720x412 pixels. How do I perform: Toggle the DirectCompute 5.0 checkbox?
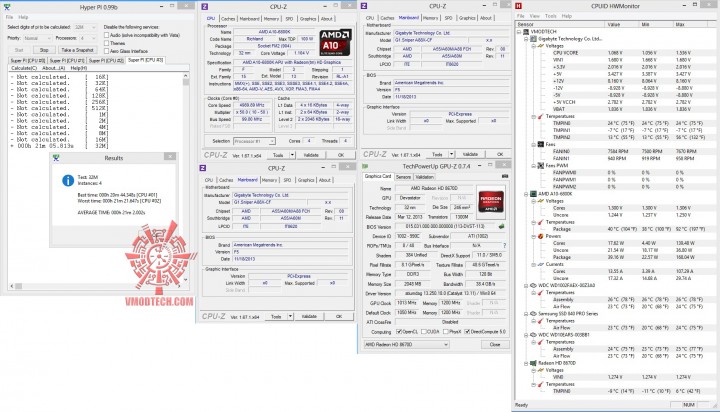click(467, 332)
